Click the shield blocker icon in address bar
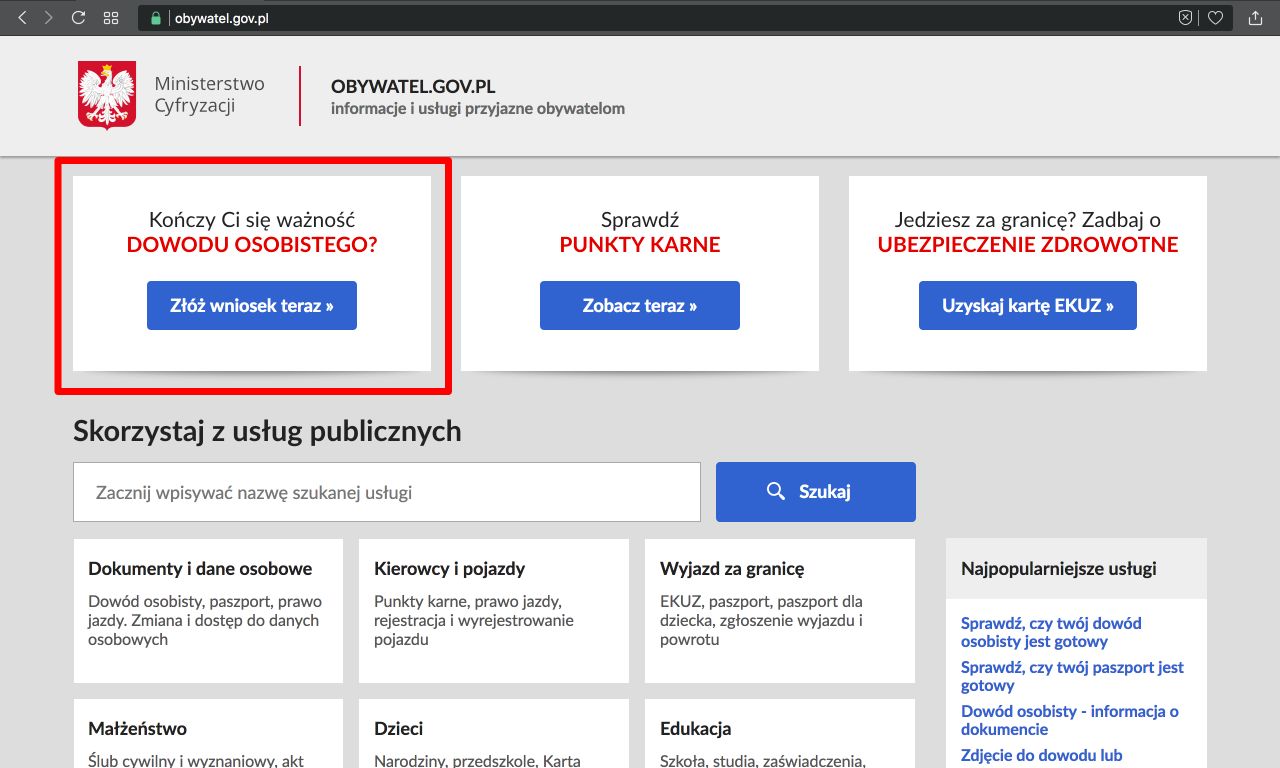This screenshot has height=768, width=1280. pos(1185,18)
